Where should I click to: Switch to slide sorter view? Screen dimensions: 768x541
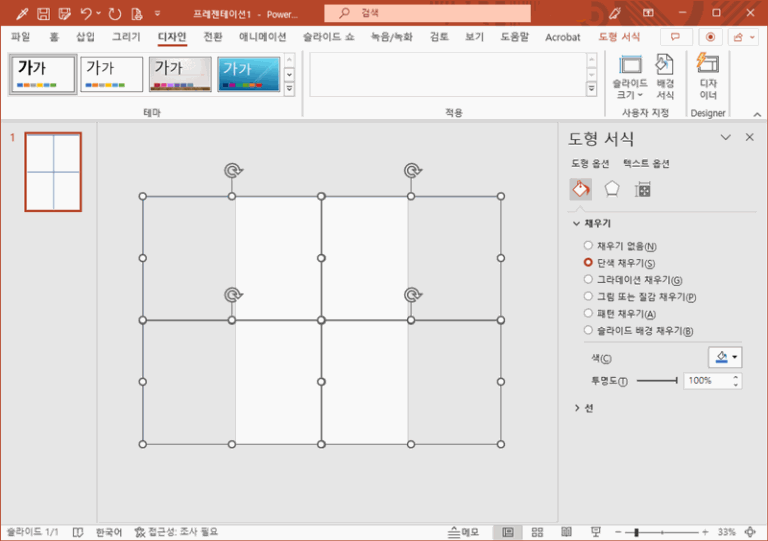(537, 532)
